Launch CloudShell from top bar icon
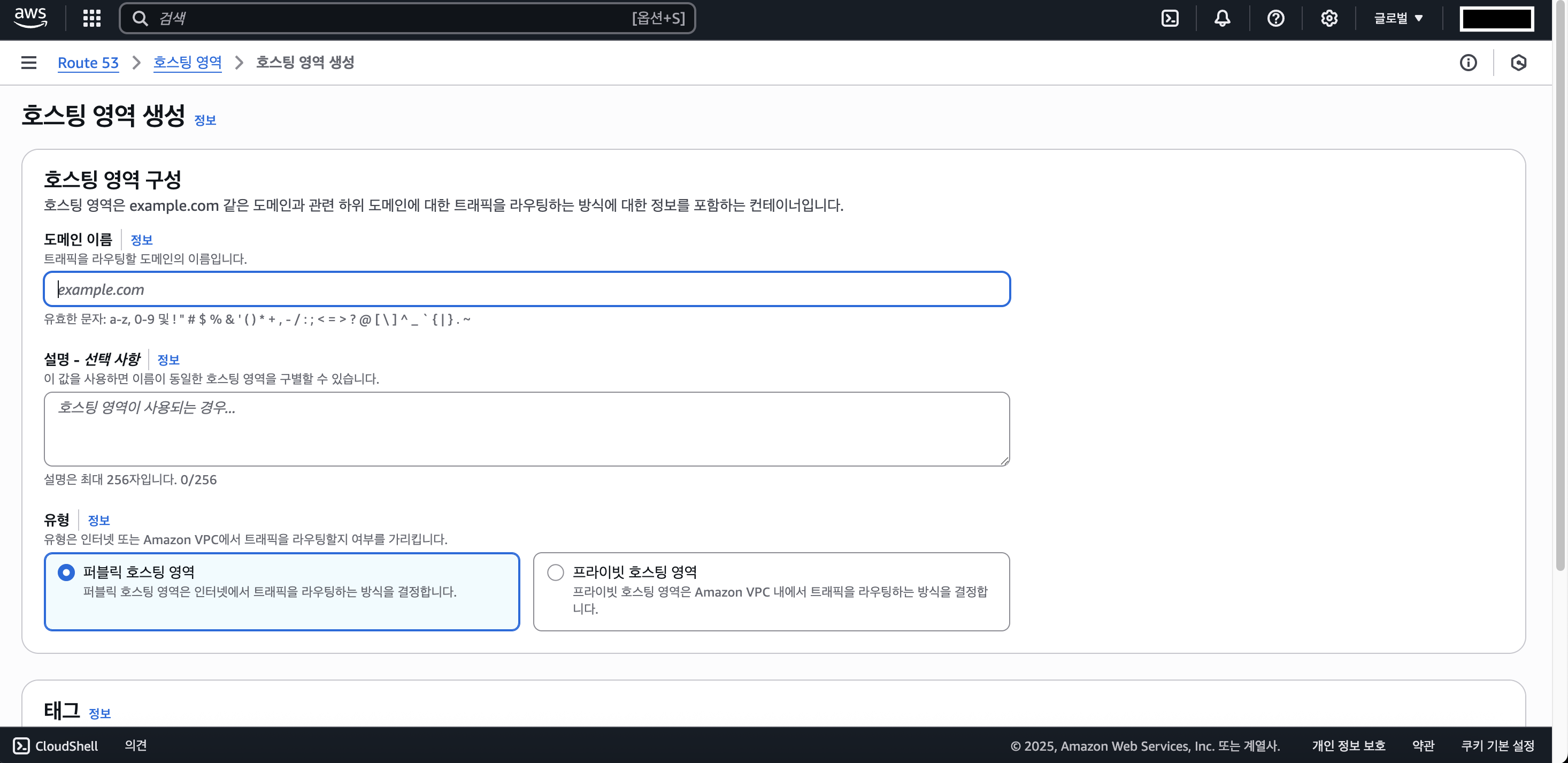1568x763 pixels. [x=1169, y=18]
